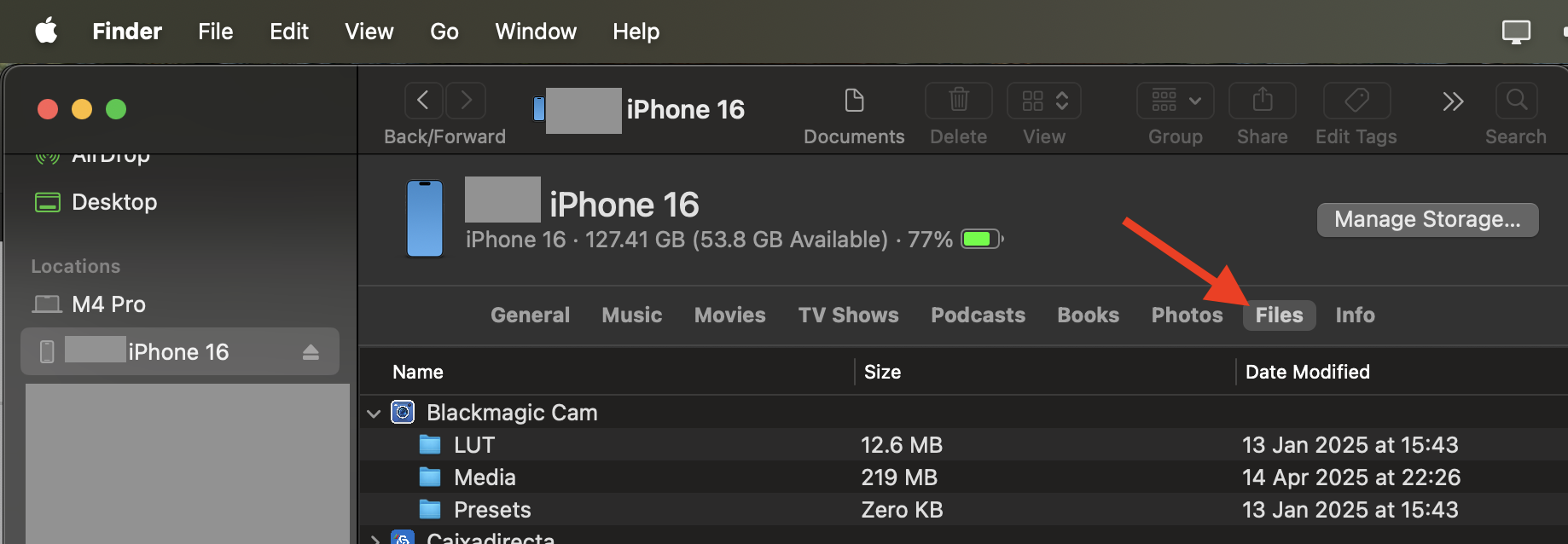
Task: Click the Share toolbar icon
Action: pyautogui.click(x=1262, y=101)
